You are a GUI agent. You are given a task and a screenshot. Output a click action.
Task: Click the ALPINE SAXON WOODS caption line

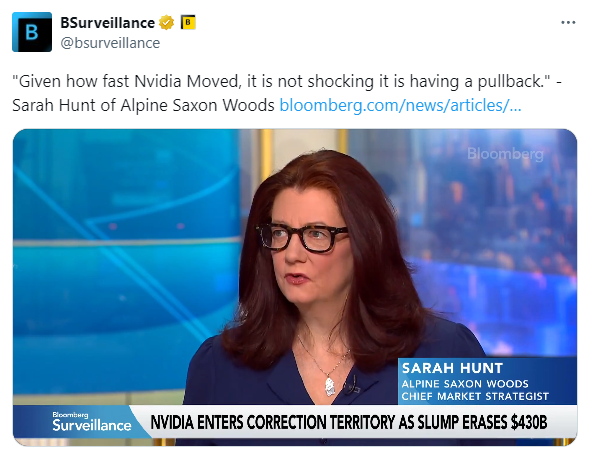[465, 384]
